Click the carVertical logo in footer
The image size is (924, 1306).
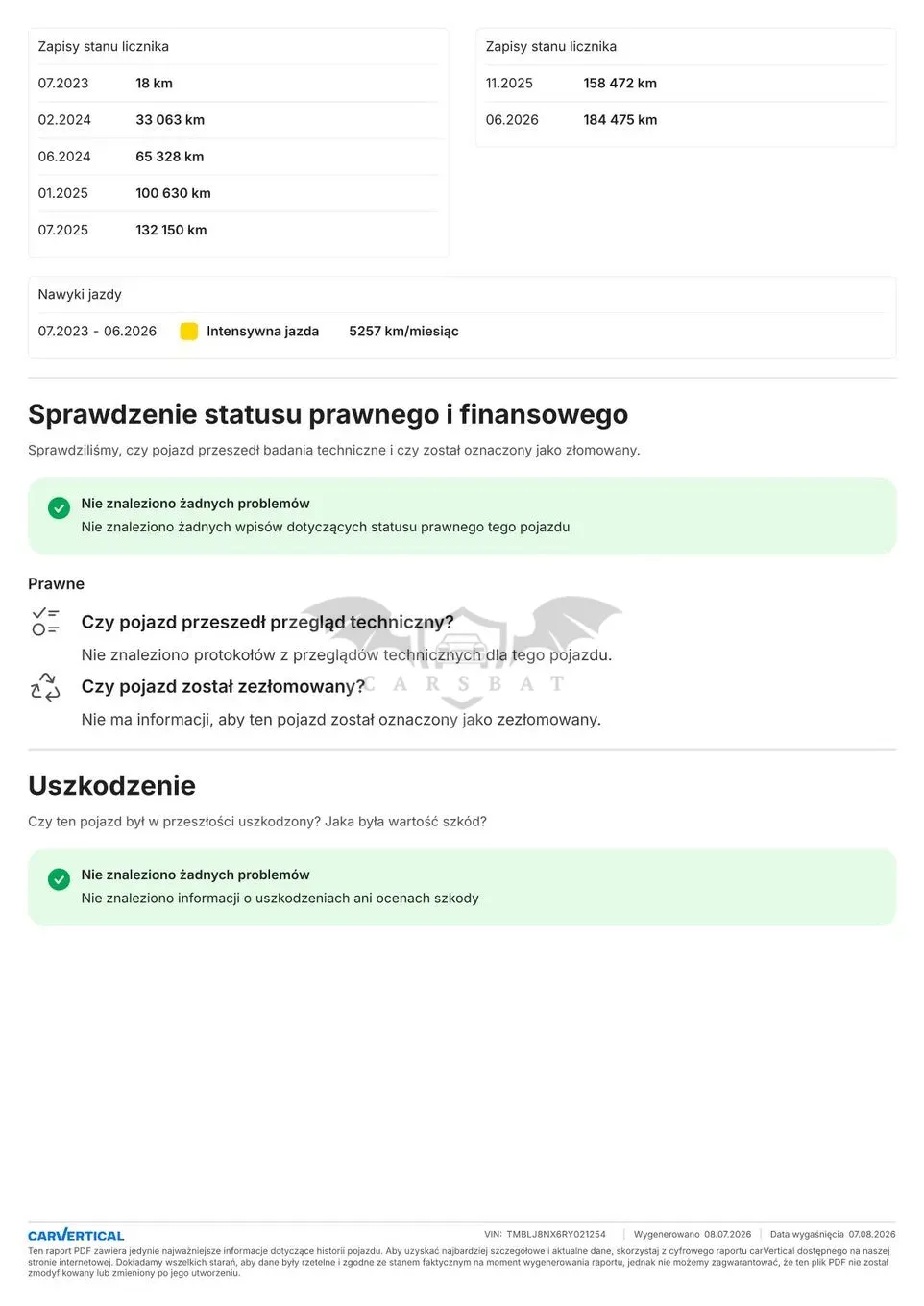[x=76, y=1235]
